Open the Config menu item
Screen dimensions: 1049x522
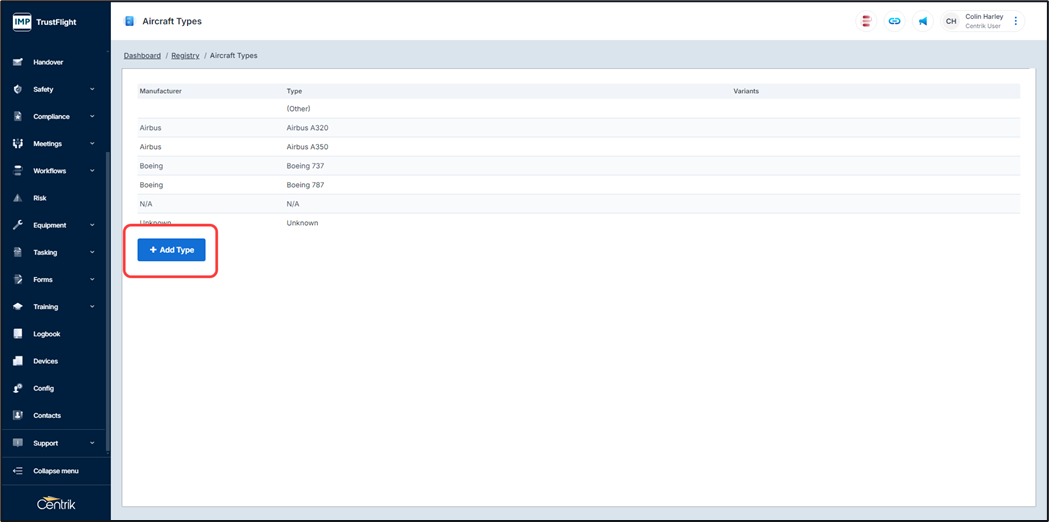(43, 388)
